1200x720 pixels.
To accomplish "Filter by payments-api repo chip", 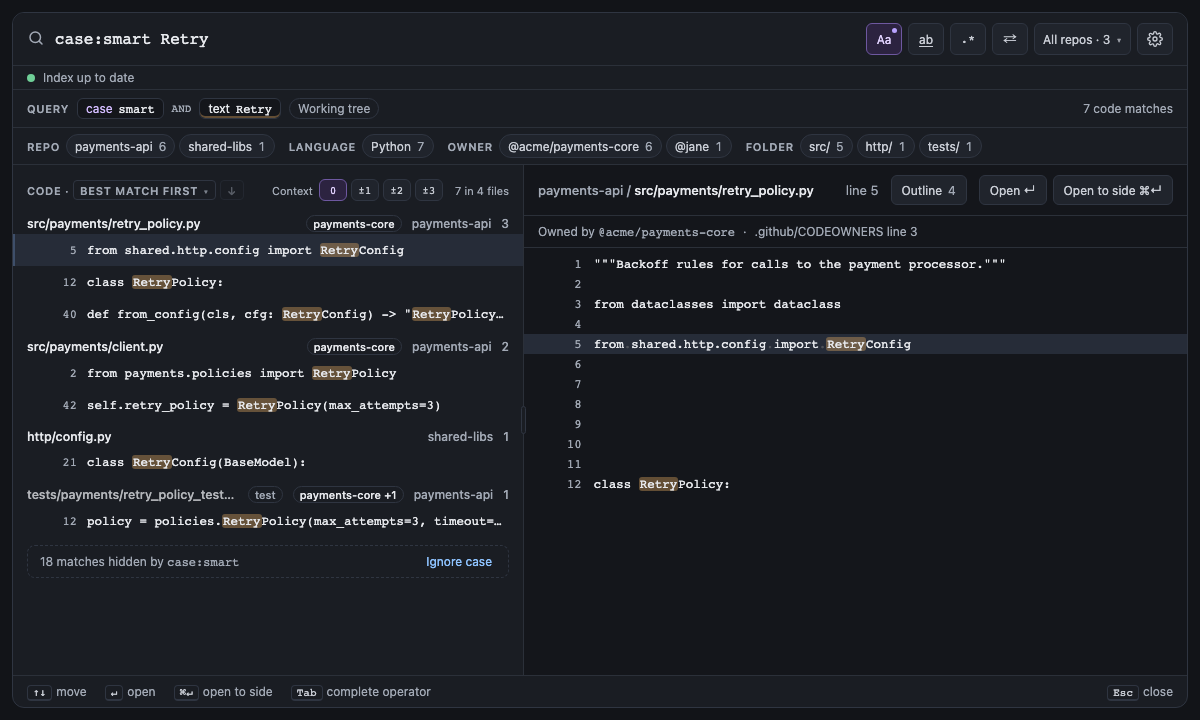I will [121, 147].
